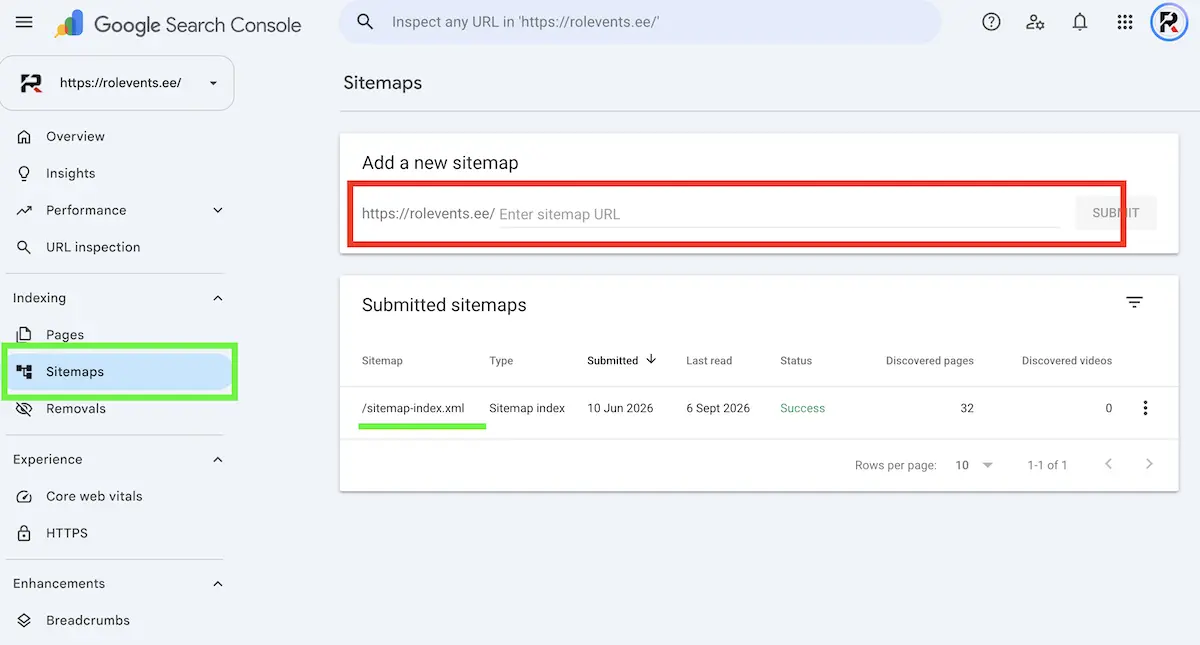The width and height of the screenshot is (1200, 645).
Task: Click the URL inspection search field
Action: pyautogui.click(x=640, y=22)
